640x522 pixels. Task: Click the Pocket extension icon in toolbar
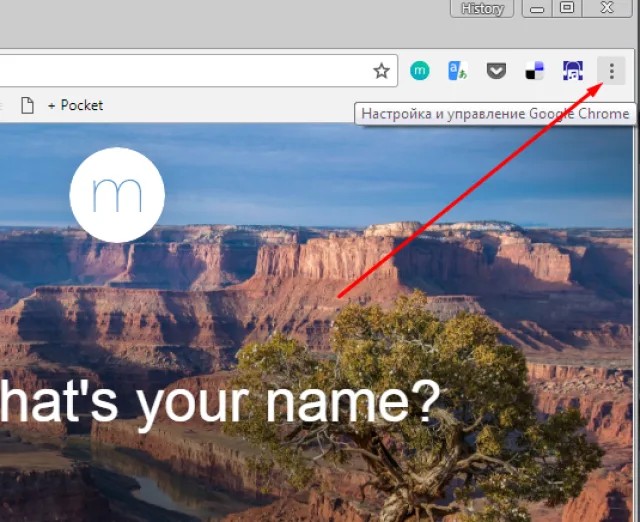(x=496, y=71)
